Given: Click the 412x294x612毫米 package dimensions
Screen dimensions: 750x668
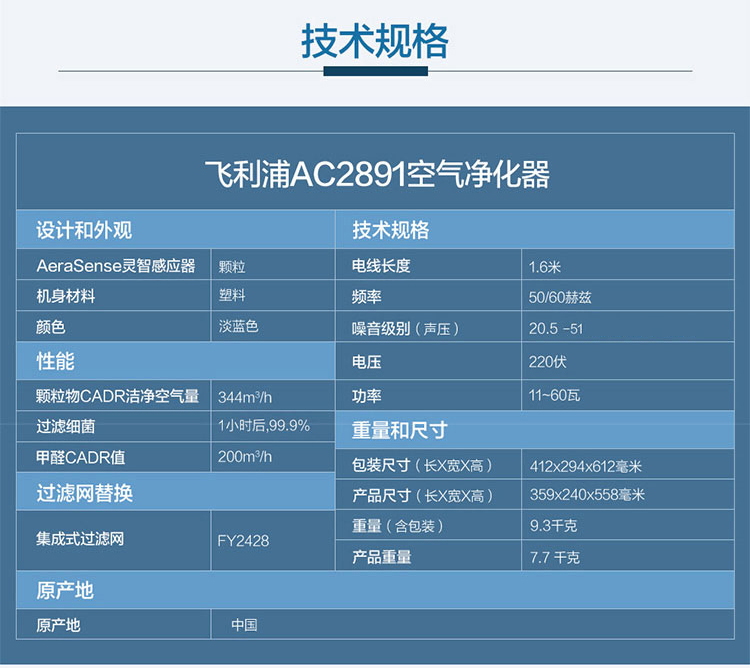Looking at the screenshot, I should coord(586,465).
